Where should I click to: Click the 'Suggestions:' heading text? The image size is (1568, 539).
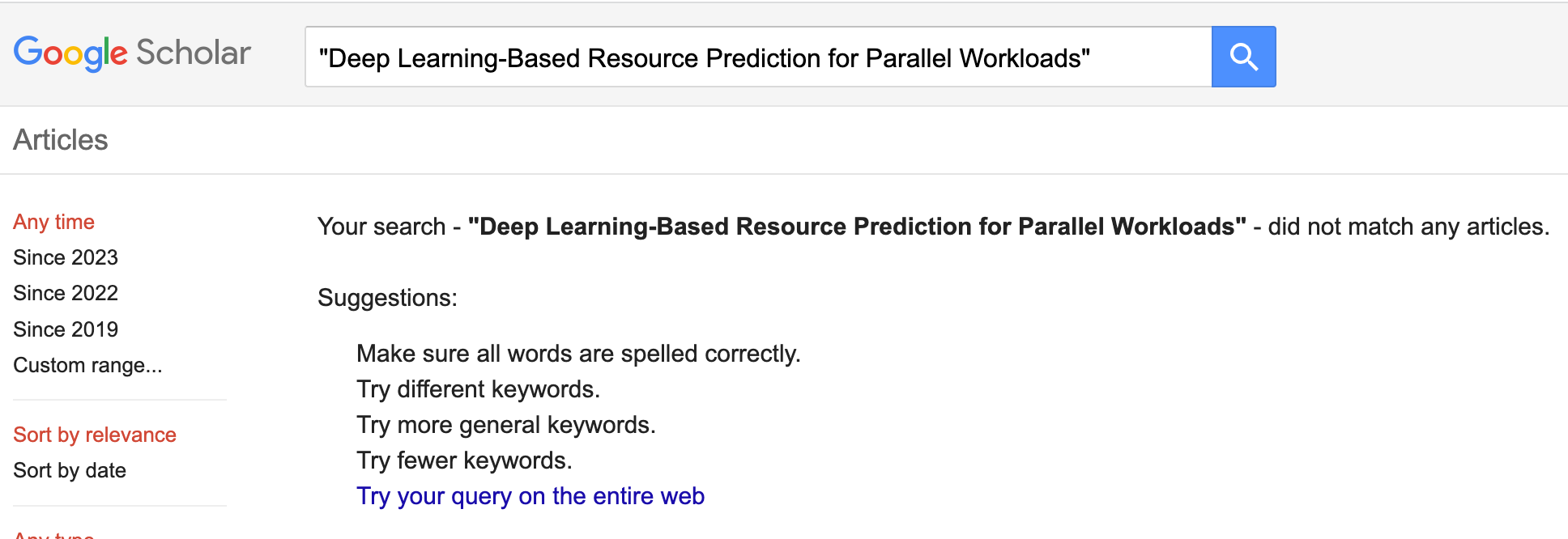387,298
